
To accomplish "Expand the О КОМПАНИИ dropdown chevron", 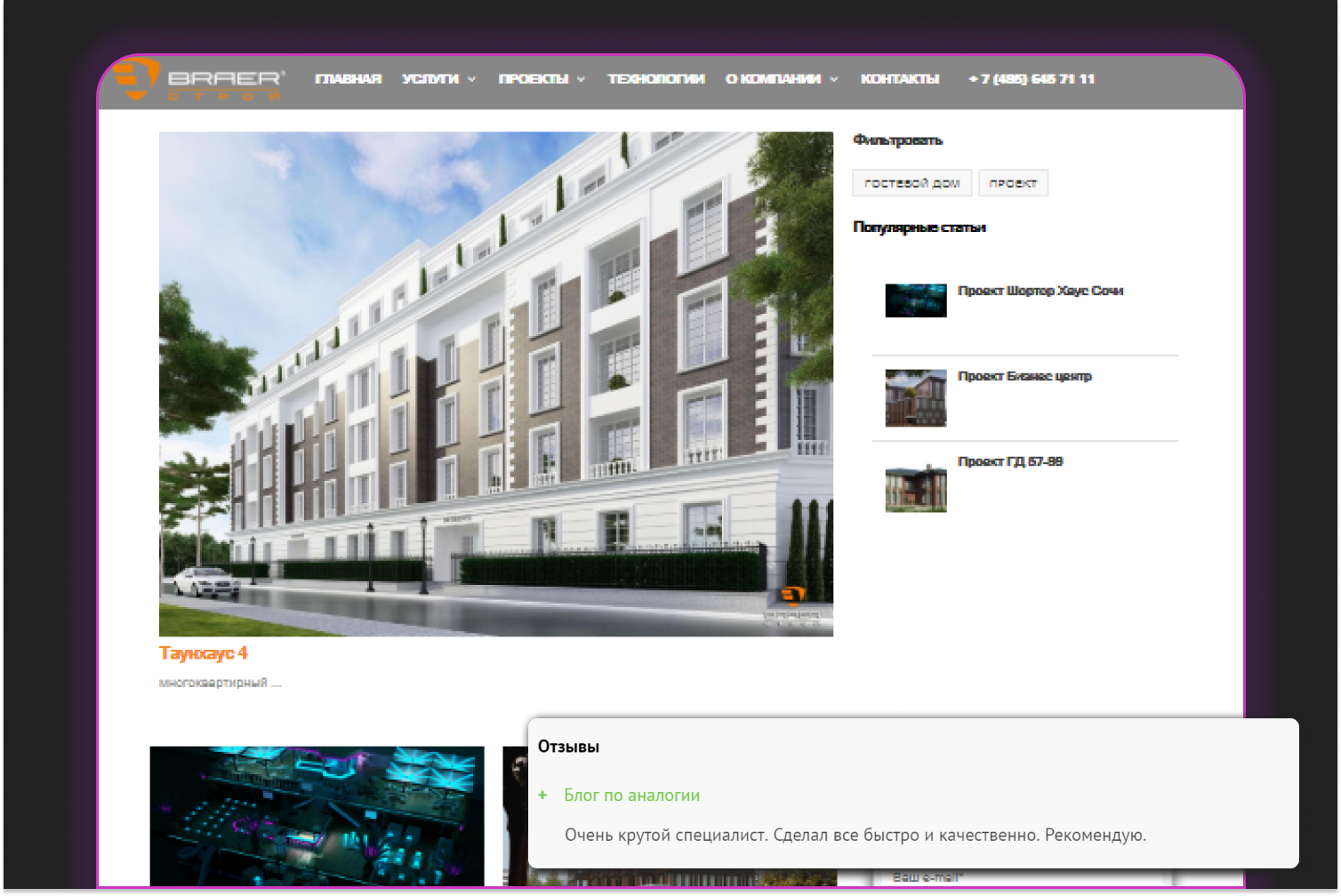I will point(834,79).
